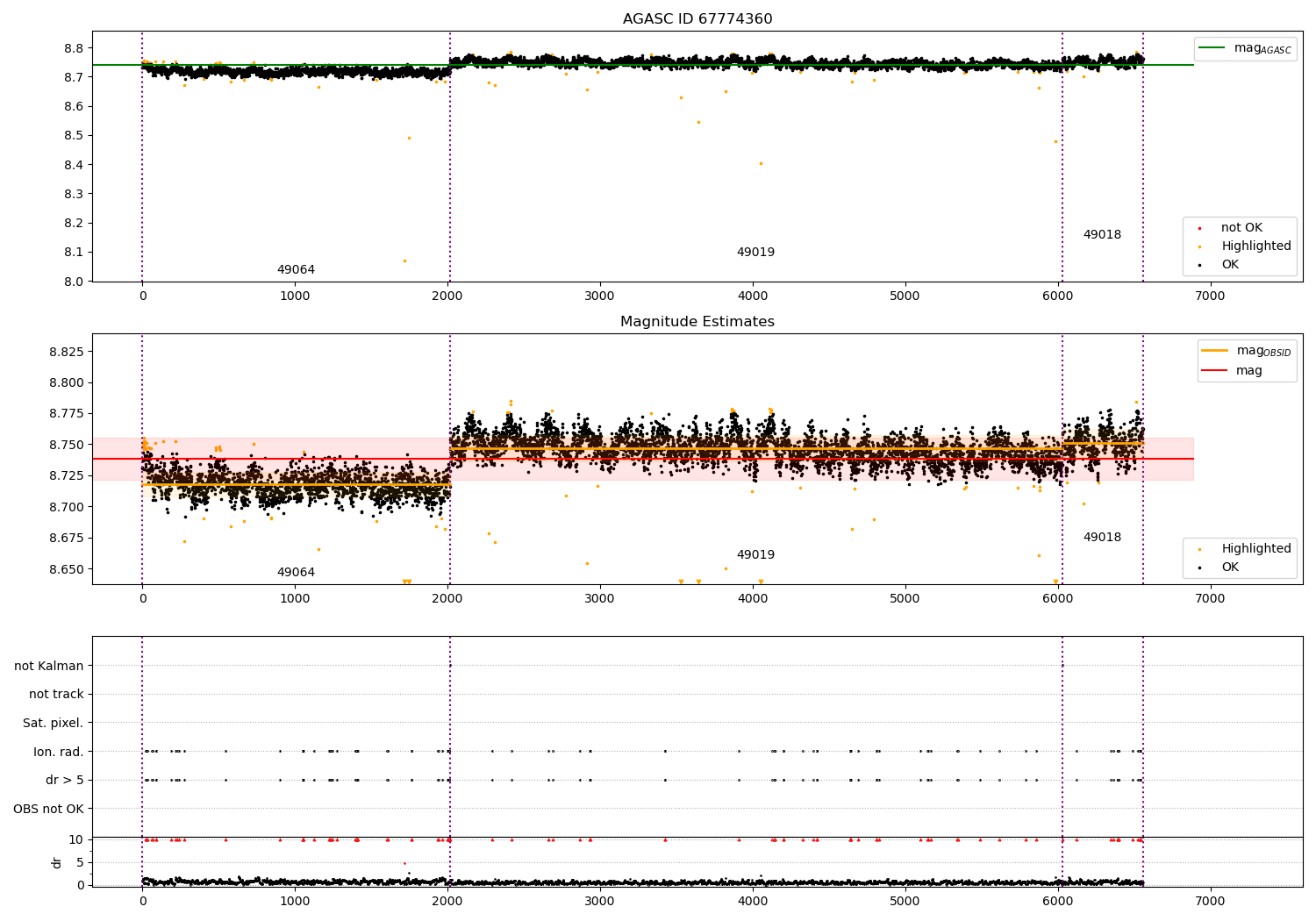Click the "OBS not OK" row label
The width and height of the screenshot is (1316, 921).
[49, 809]
